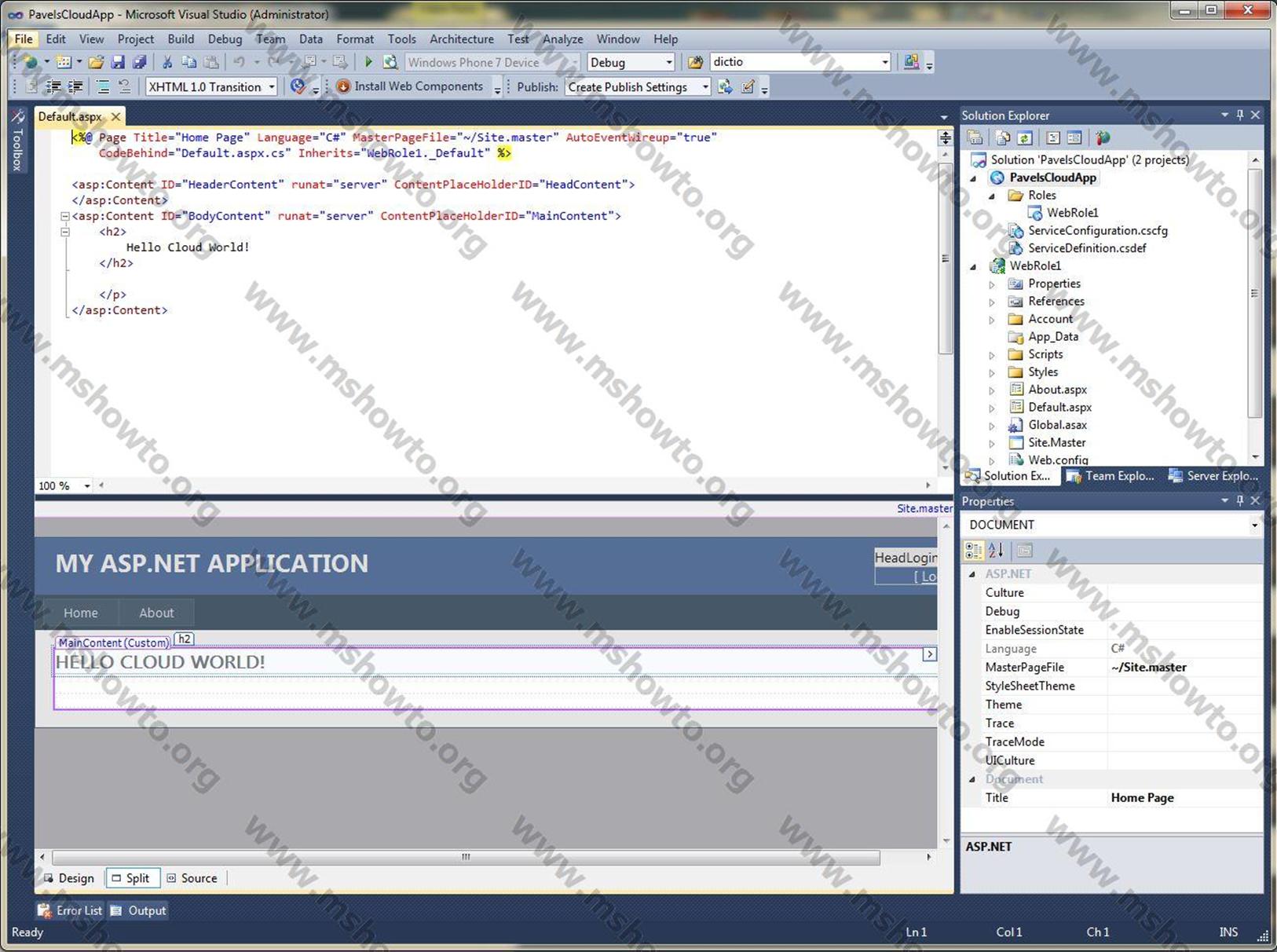Open the Debug configuration dropdown
Image resolution: width=1277 pixels, height=952 pixels.
669,62
